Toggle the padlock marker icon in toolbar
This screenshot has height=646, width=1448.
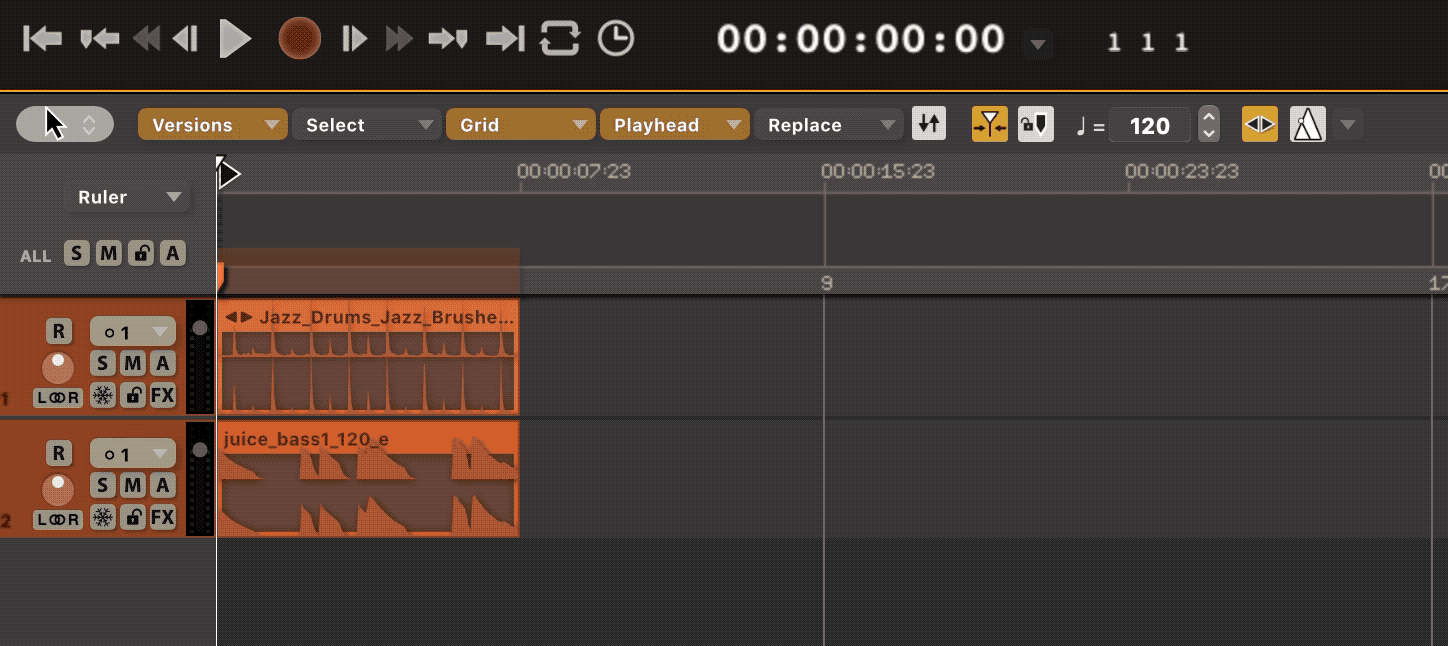(1035, 124)
